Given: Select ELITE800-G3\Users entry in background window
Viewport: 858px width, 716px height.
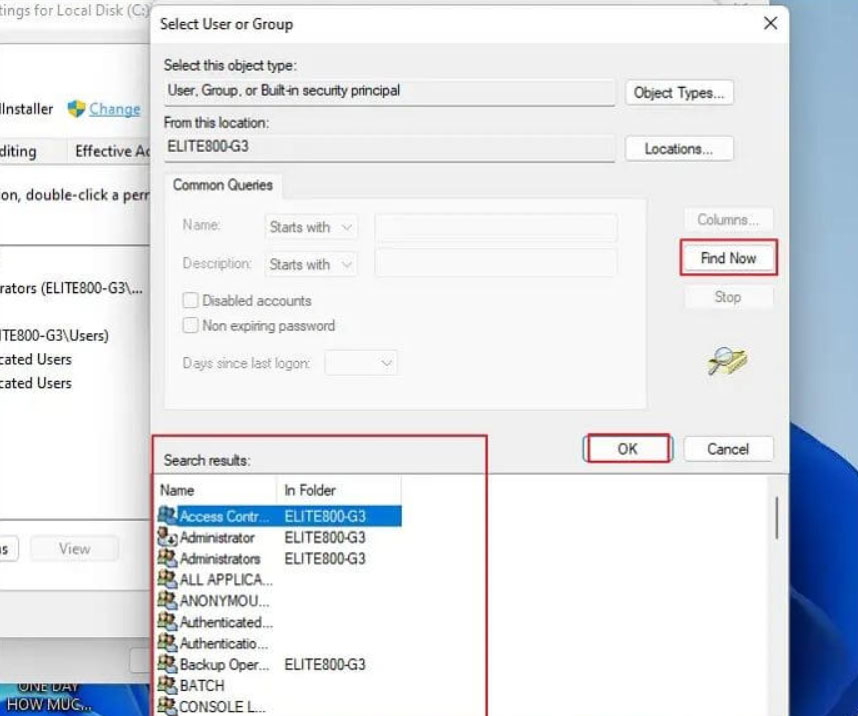Looking at the screenshot, I should (x=54, y=335).
